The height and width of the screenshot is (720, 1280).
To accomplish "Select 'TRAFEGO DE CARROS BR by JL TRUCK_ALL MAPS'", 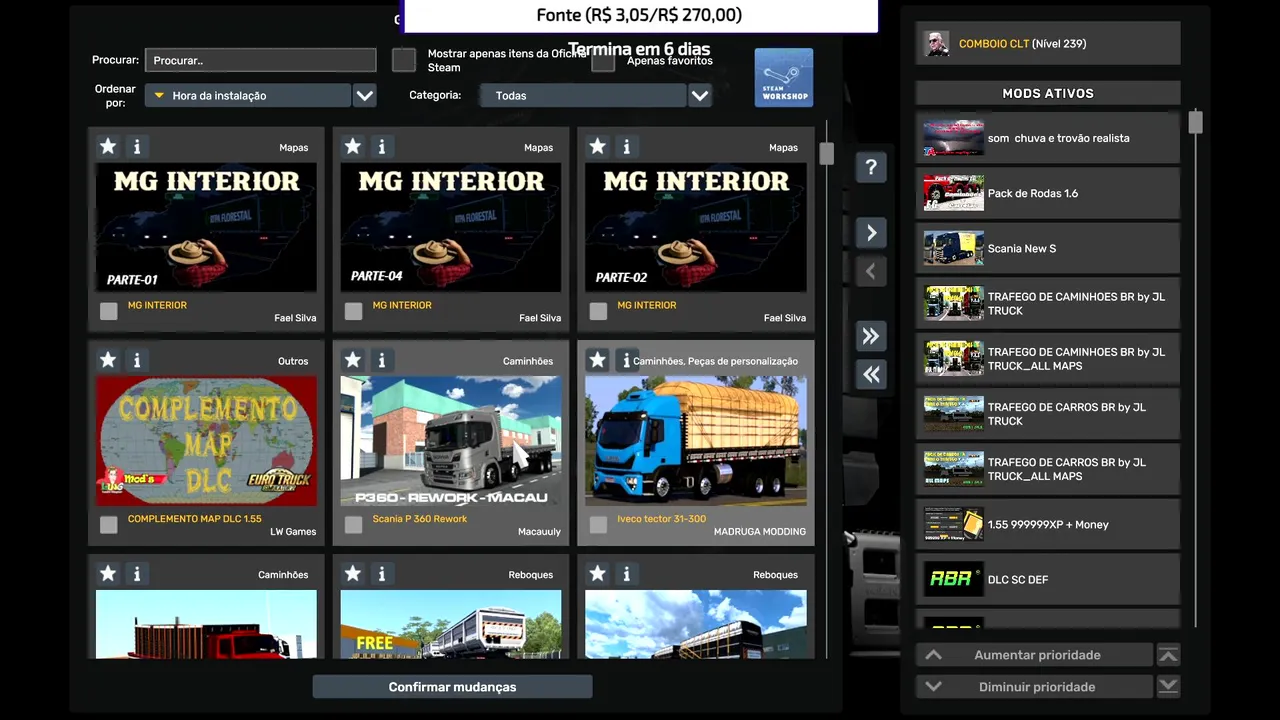I will point(1048,469).
